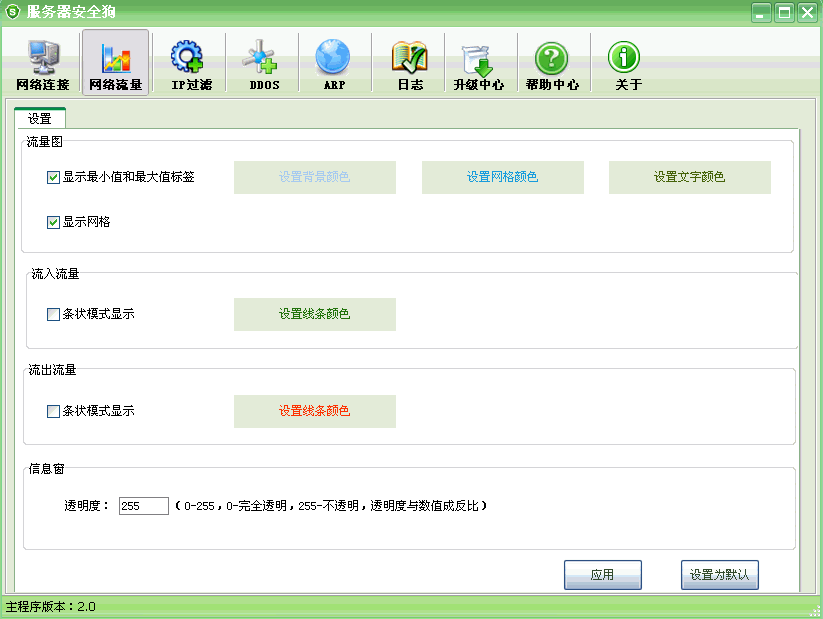Choose text color with 设置文字颜色
This screenshot has height=619, width=823.
(x=689, y=178)
